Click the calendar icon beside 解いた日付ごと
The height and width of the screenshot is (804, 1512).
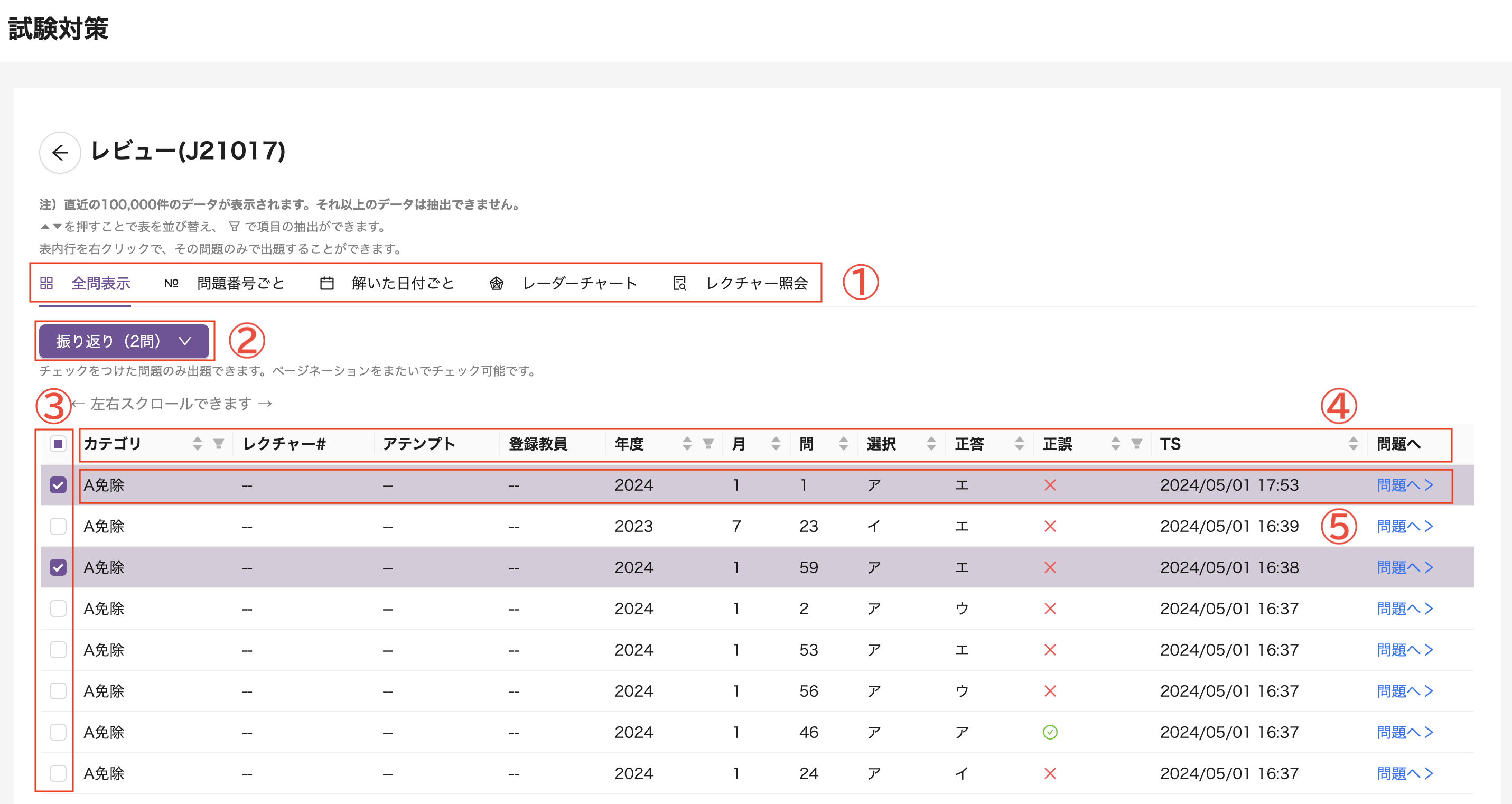coord(327,283)
